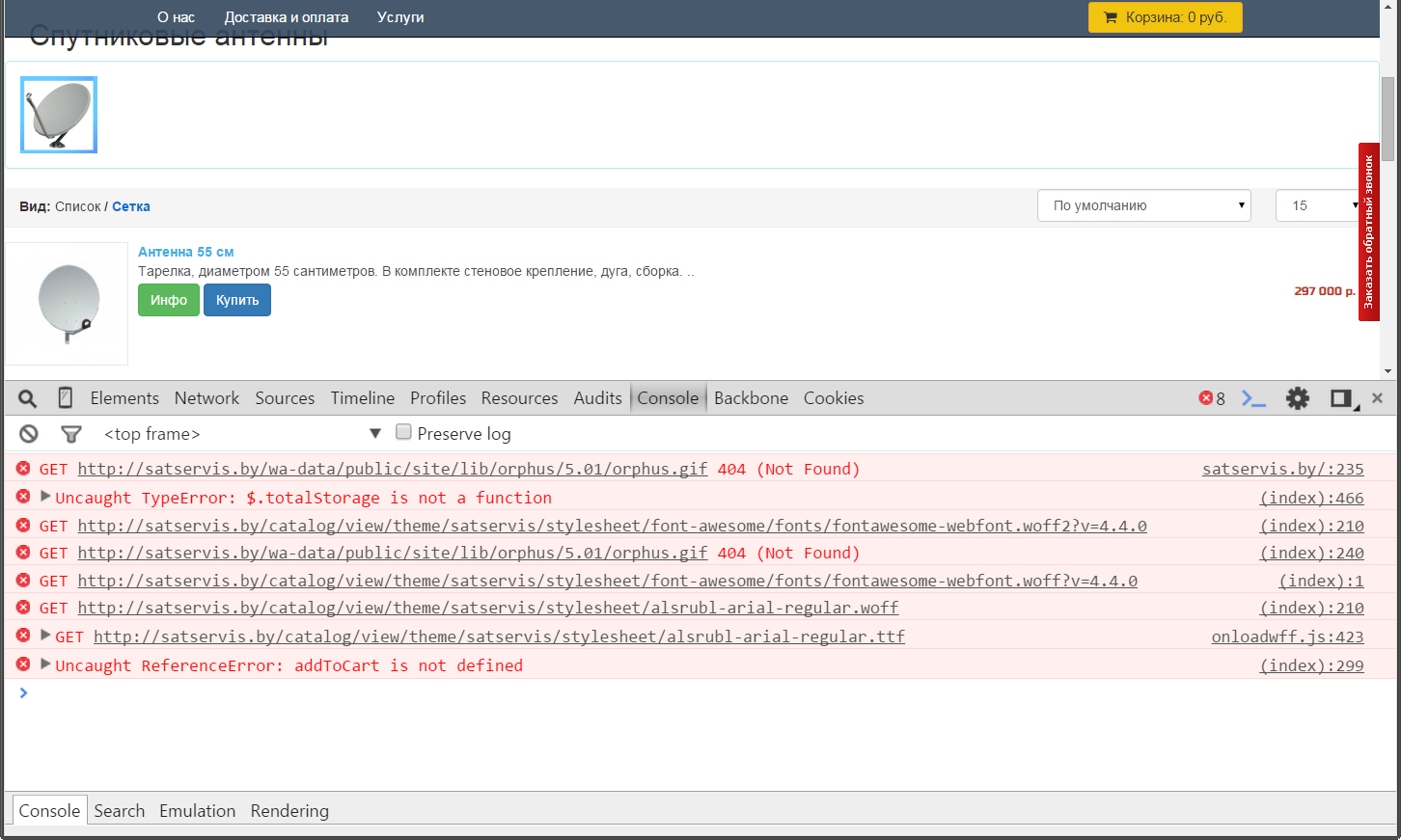Screen dimensions: 1401x840
Task: Click the red error count icon showing 8
Action: [1206, 398]
